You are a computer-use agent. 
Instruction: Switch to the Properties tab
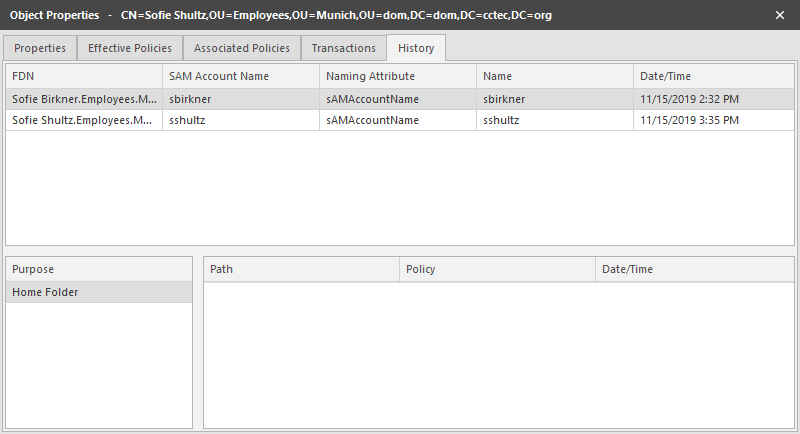40,48
